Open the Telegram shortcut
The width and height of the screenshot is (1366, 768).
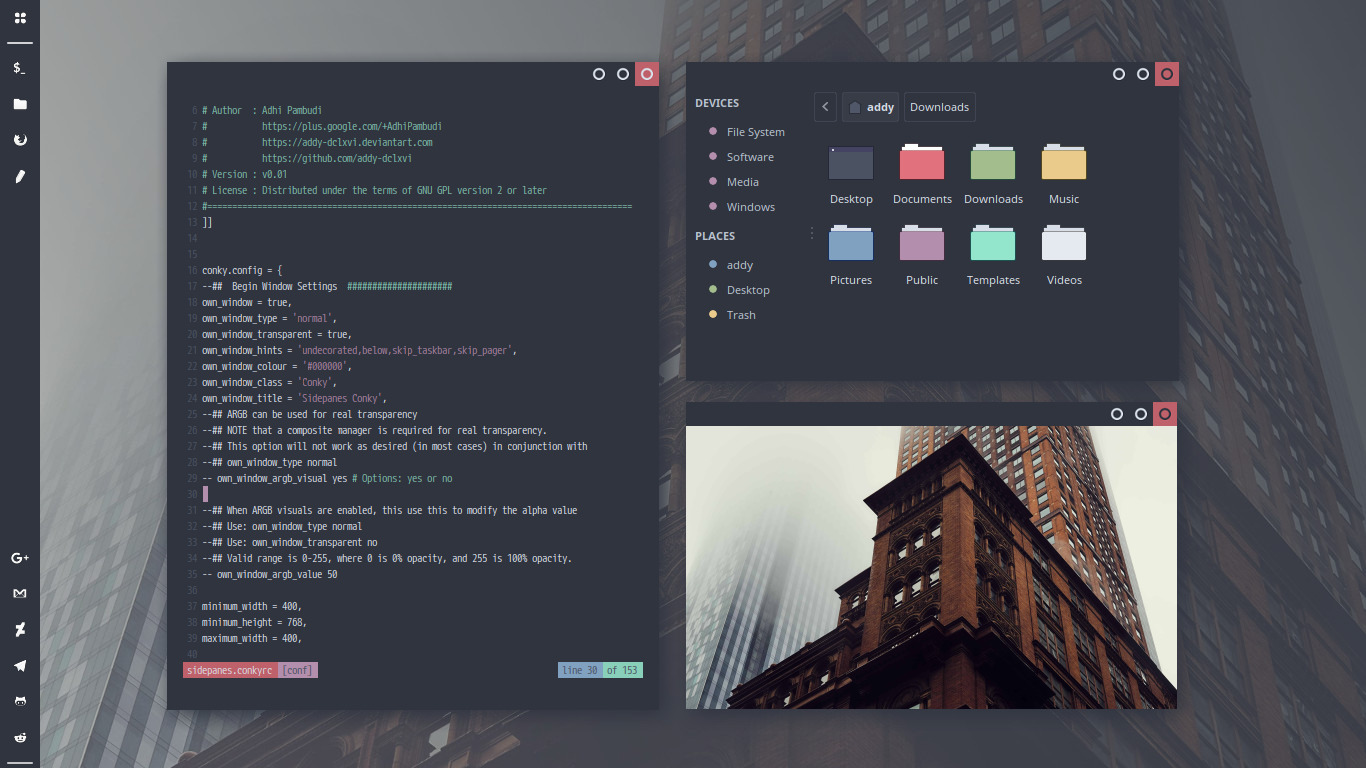(20, 665)
